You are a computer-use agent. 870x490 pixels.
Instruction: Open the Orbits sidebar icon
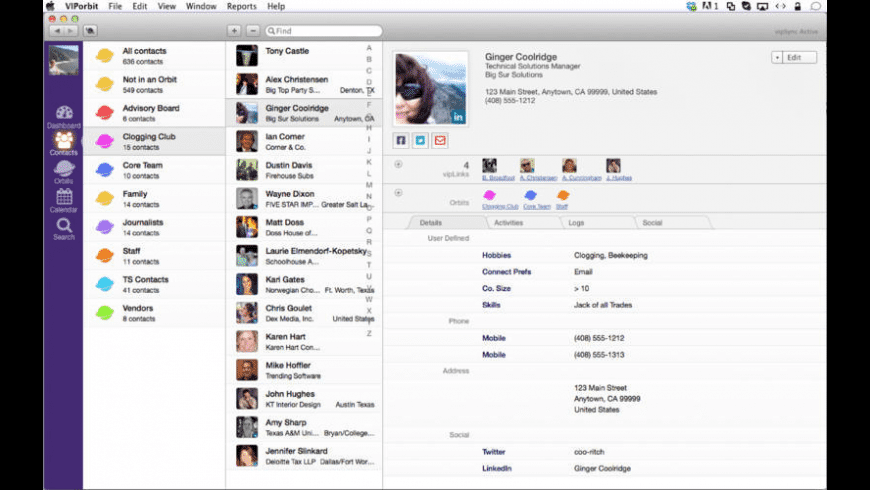click(x=64, y=172)
